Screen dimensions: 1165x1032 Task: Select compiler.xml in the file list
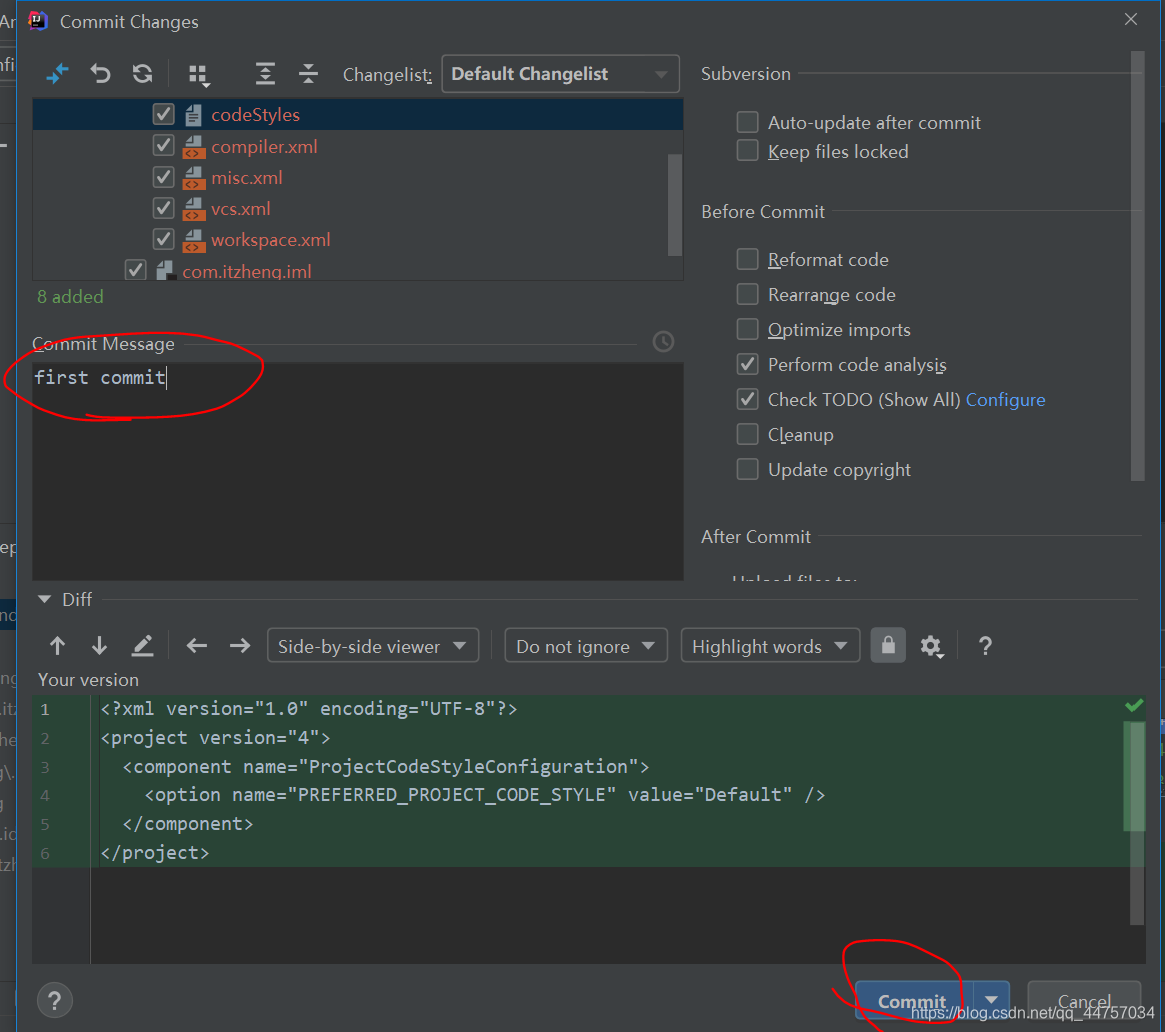[264, 147]
